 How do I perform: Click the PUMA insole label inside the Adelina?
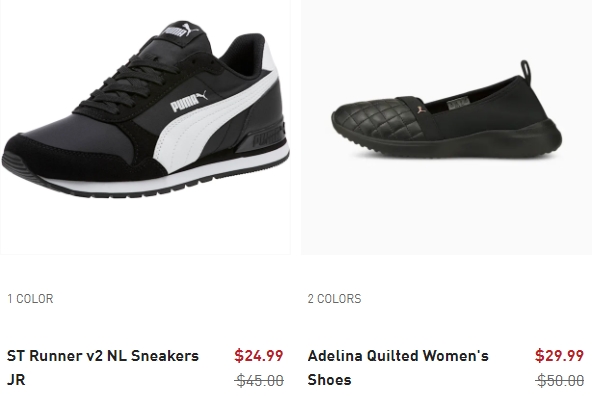(459, 104)
